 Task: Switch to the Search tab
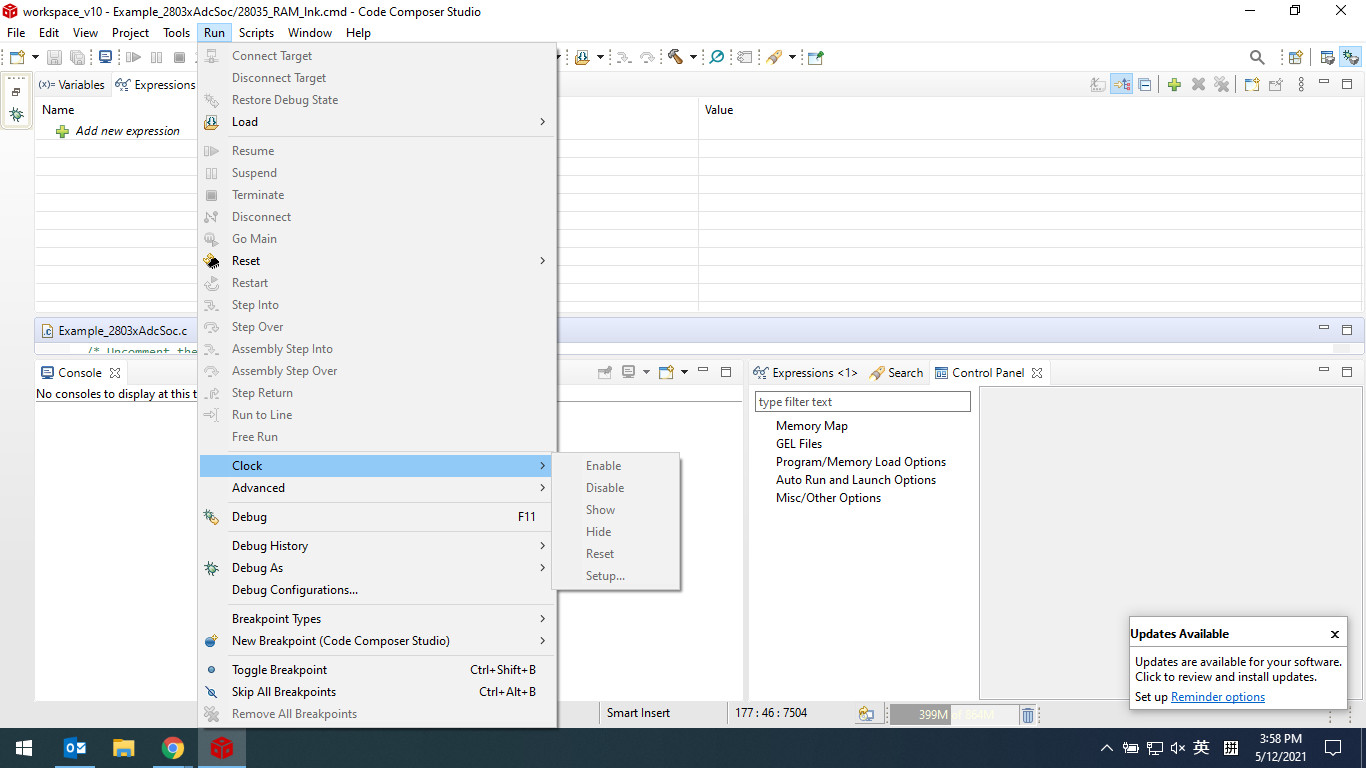(896, 373)
